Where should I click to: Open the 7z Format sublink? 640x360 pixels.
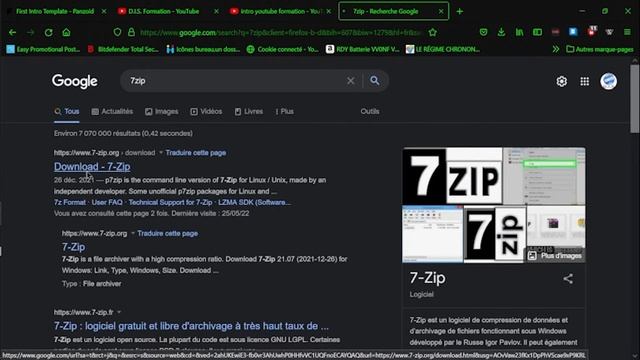click(70, 202)
